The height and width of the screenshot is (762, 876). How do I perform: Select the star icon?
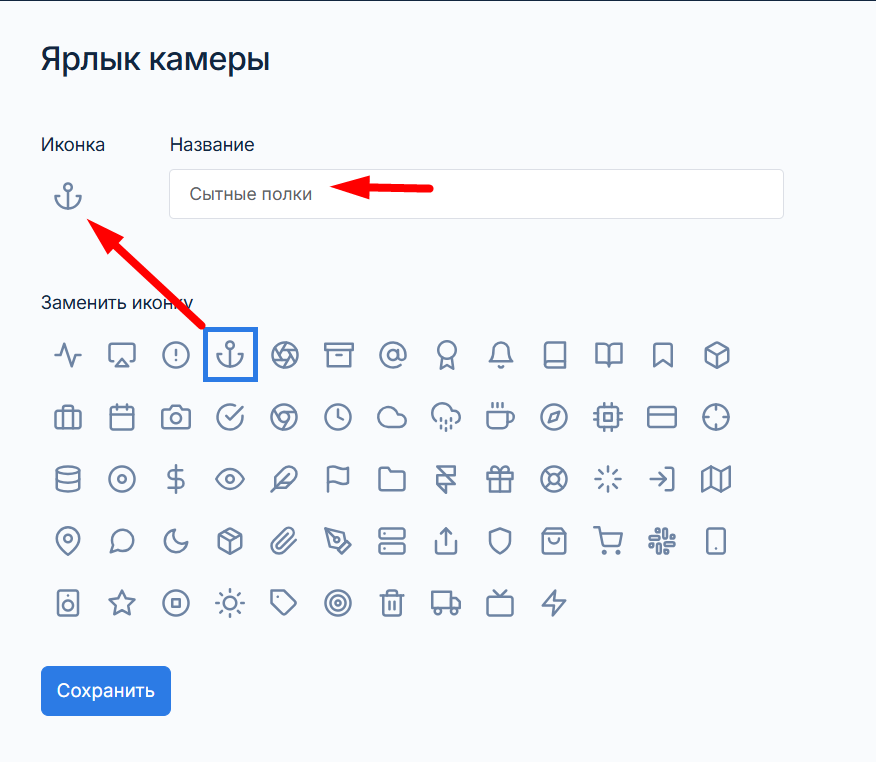pyautogui.click(x=122, y=603)
